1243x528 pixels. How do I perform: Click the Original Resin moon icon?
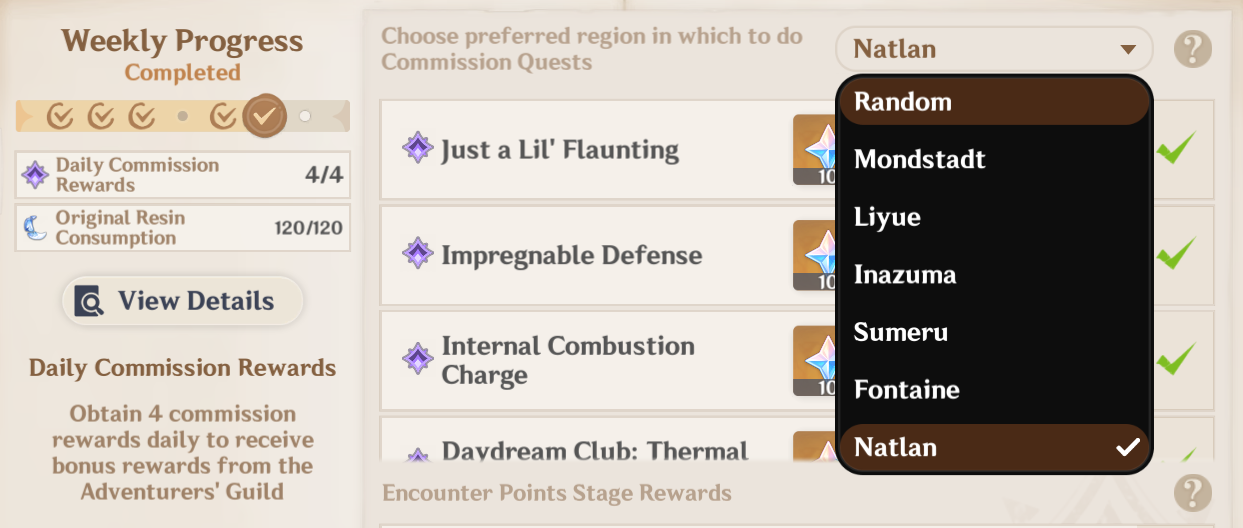(x=36, y=228)
